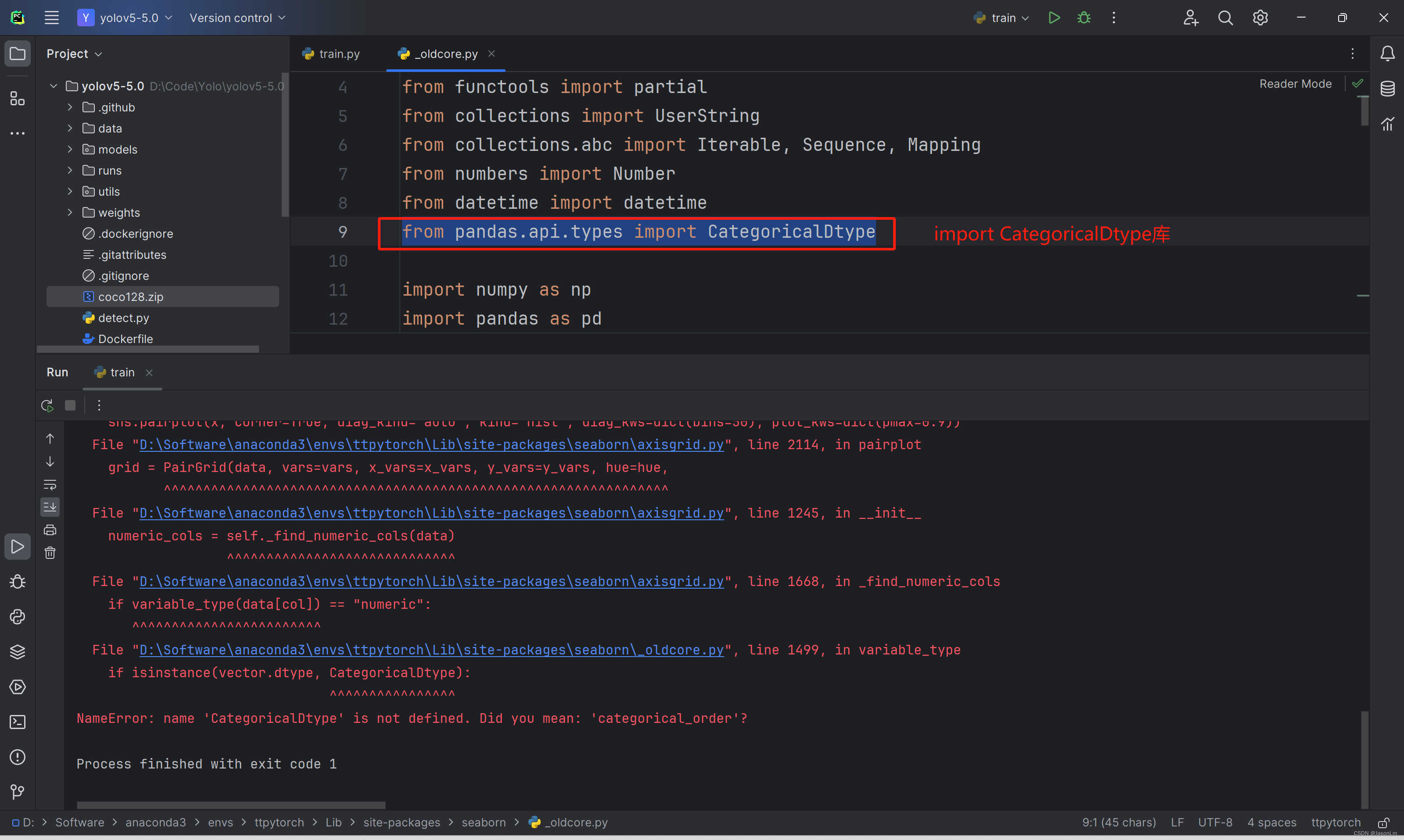The height and width of the screenshot is (840, 1404).
Task: Toggle file read-only lock icon
Action: tap(1384, 822)
